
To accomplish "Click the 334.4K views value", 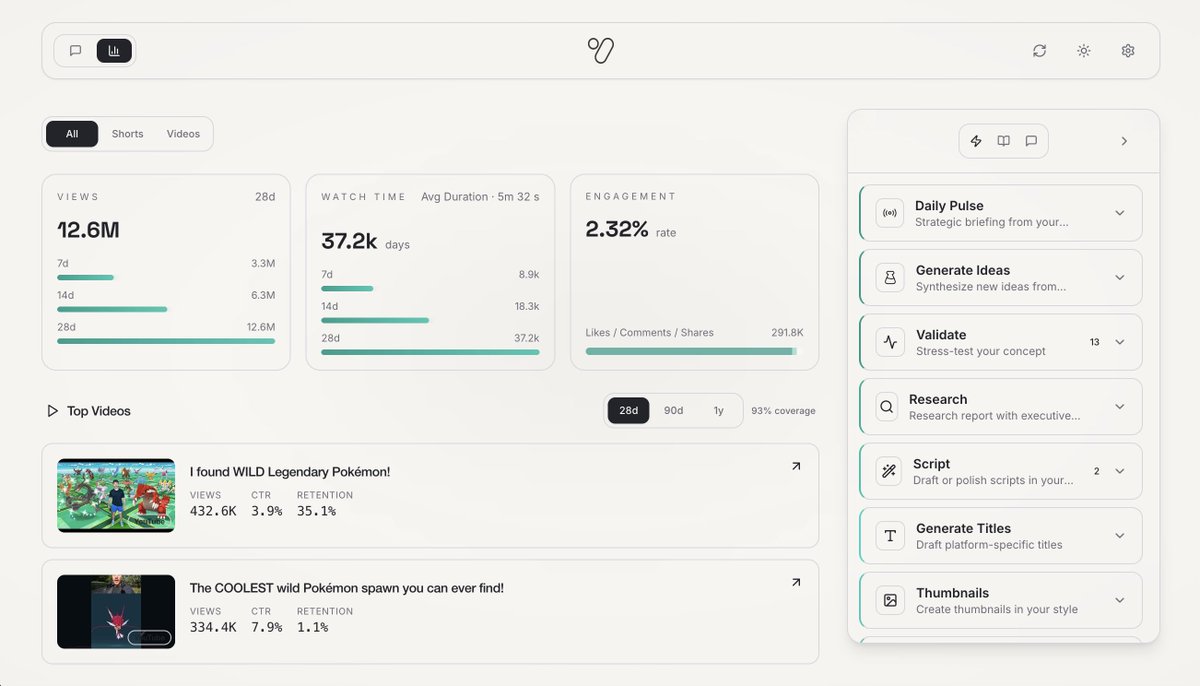I will tap(213, 627).
